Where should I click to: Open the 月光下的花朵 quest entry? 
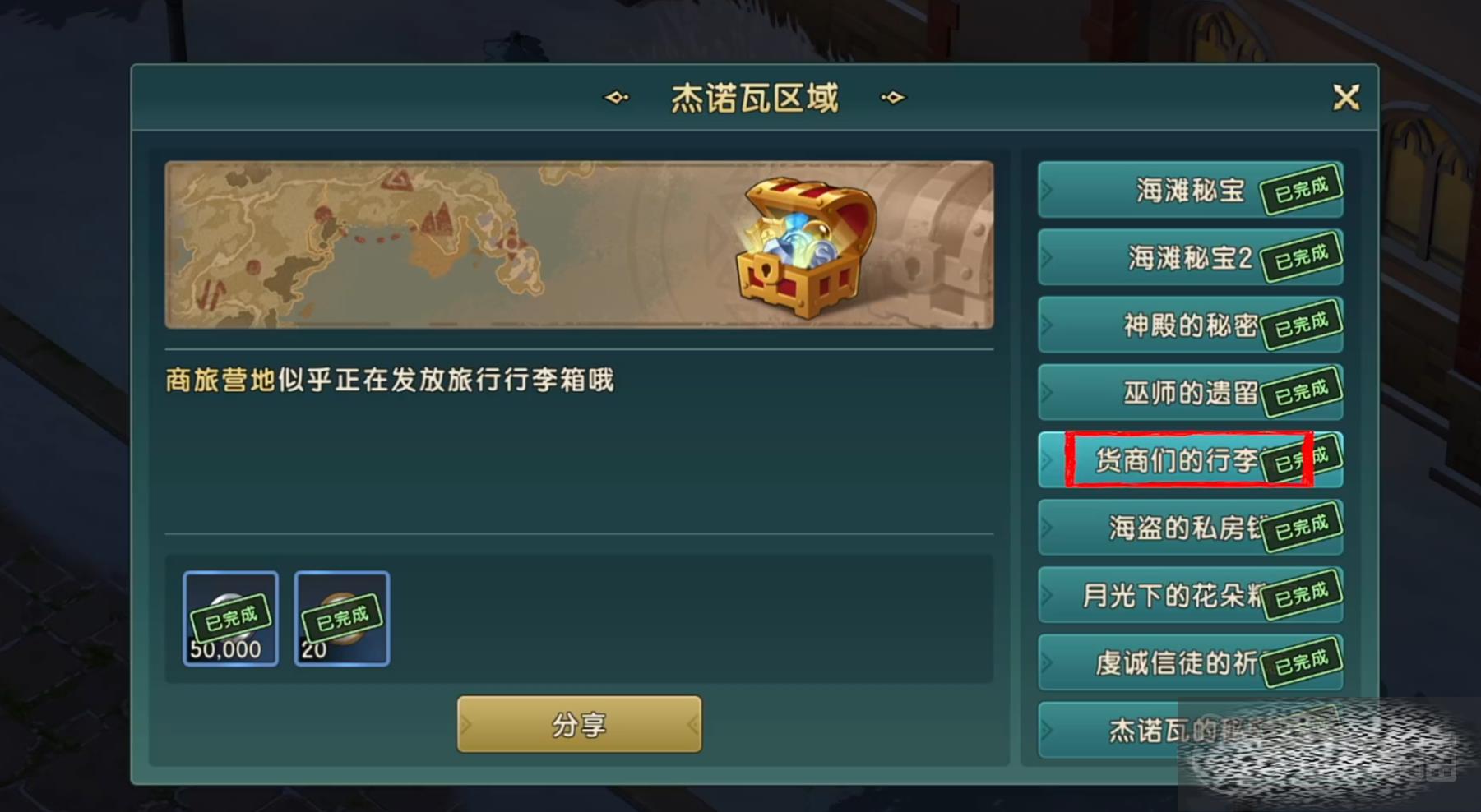pos(1191,594)
